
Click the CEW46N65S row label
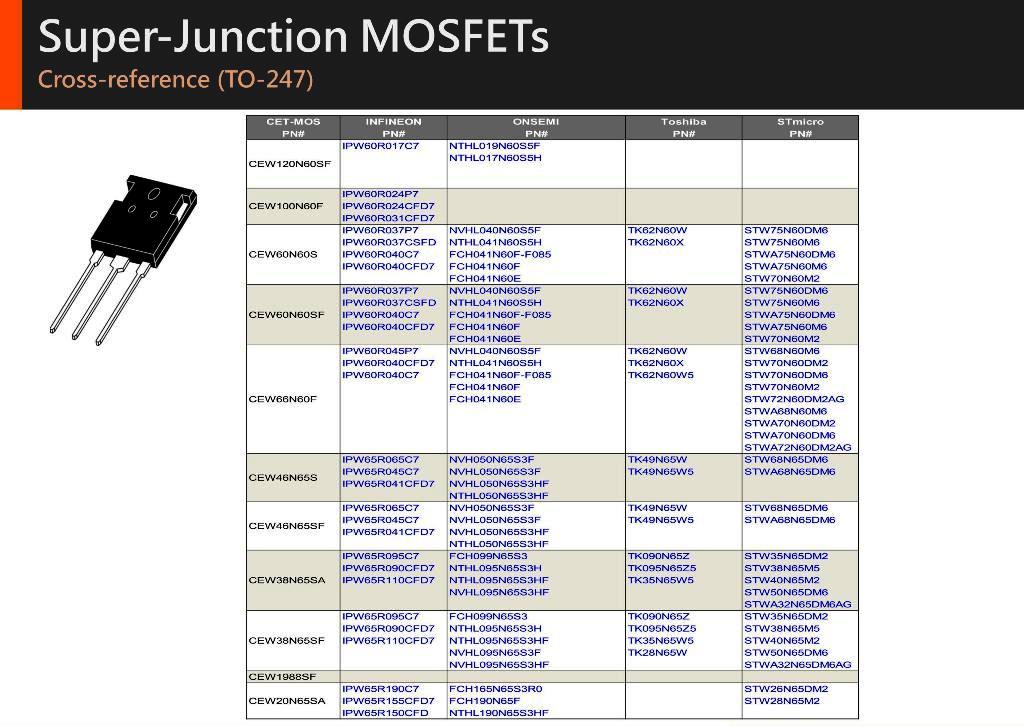(x=283, y=478)
